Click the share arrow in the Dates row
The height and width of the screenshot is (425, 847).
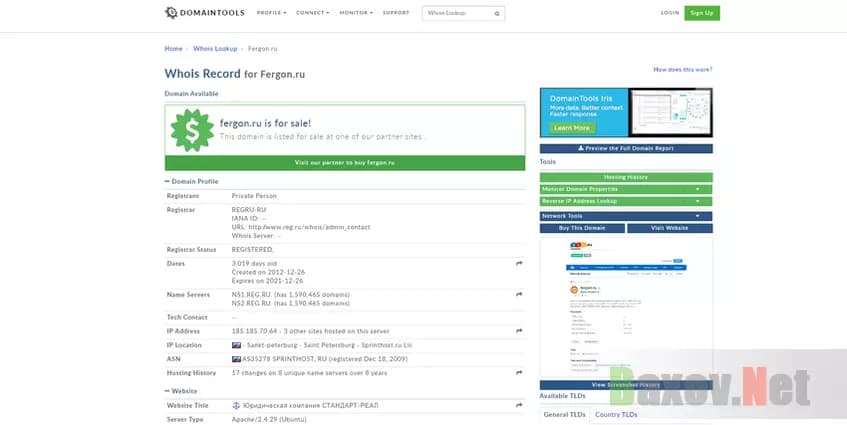tap(519, 263)
